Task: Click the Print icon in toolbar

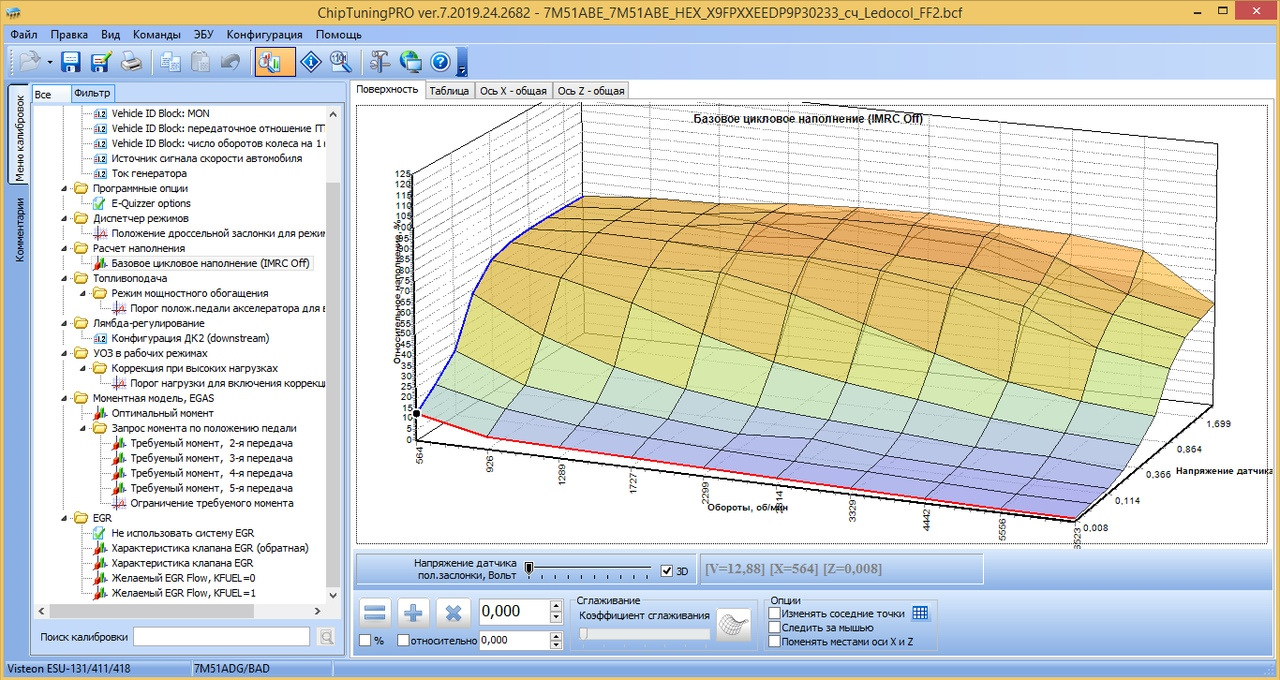Action: point(132,62)
